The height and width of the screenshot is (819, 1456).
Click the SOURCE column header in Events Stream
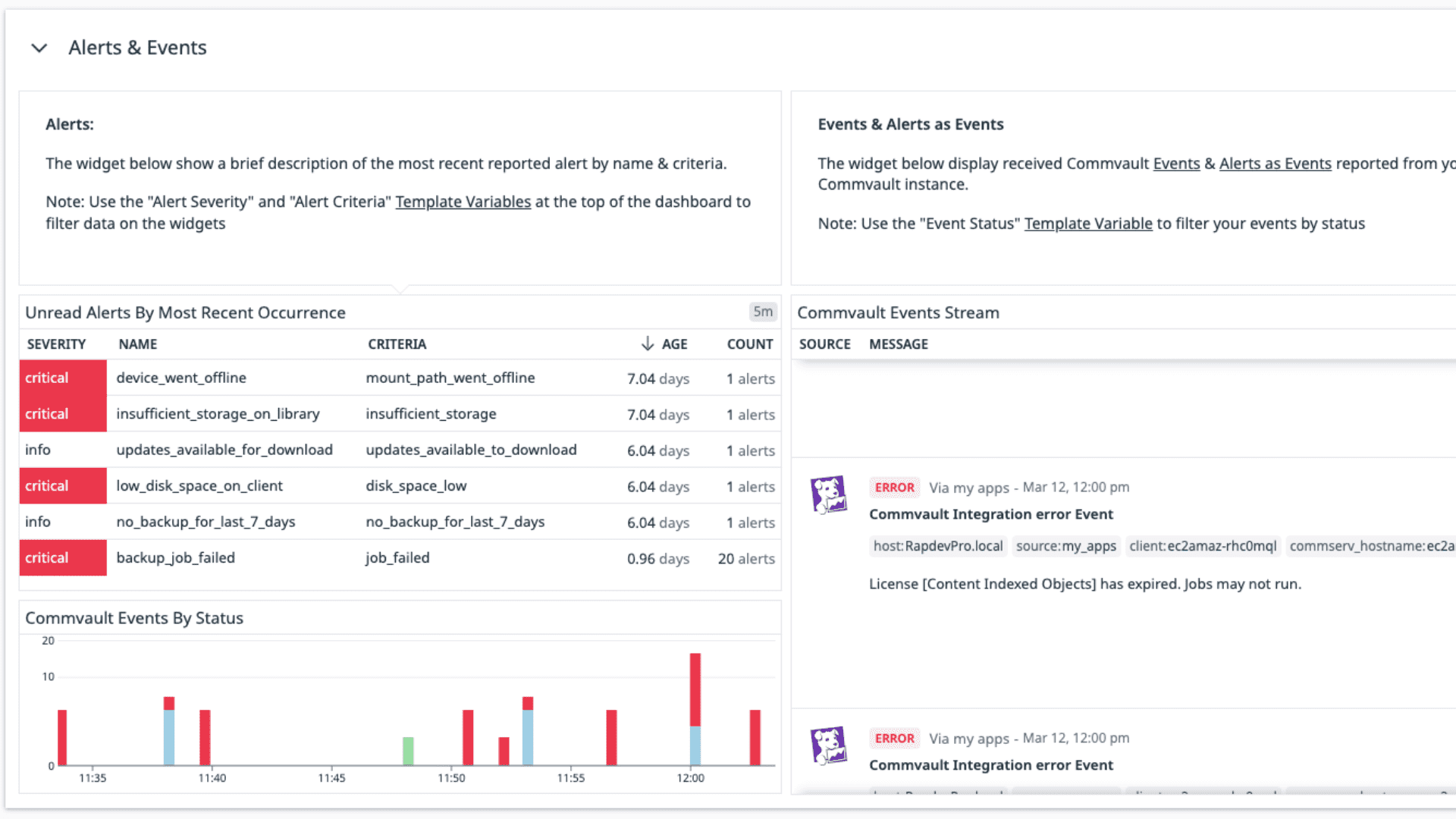pyautogui.click(x=824, y=344)
